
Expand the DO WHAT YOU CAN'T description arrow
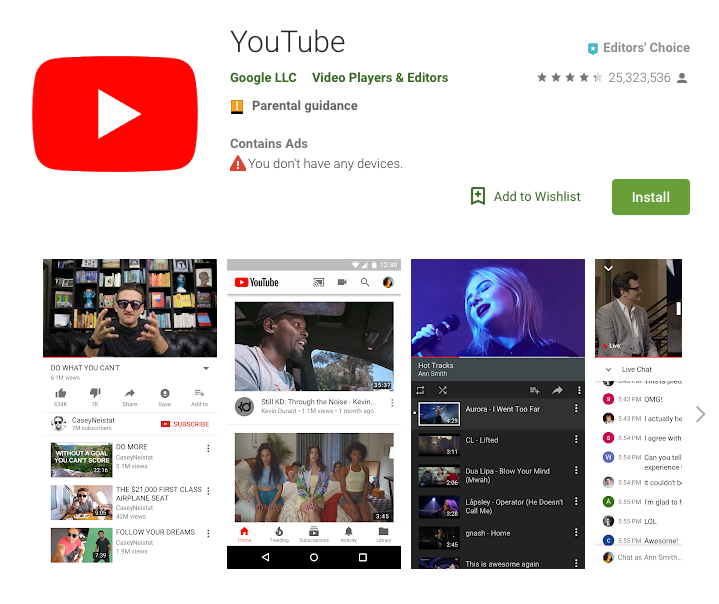point(206,368)
